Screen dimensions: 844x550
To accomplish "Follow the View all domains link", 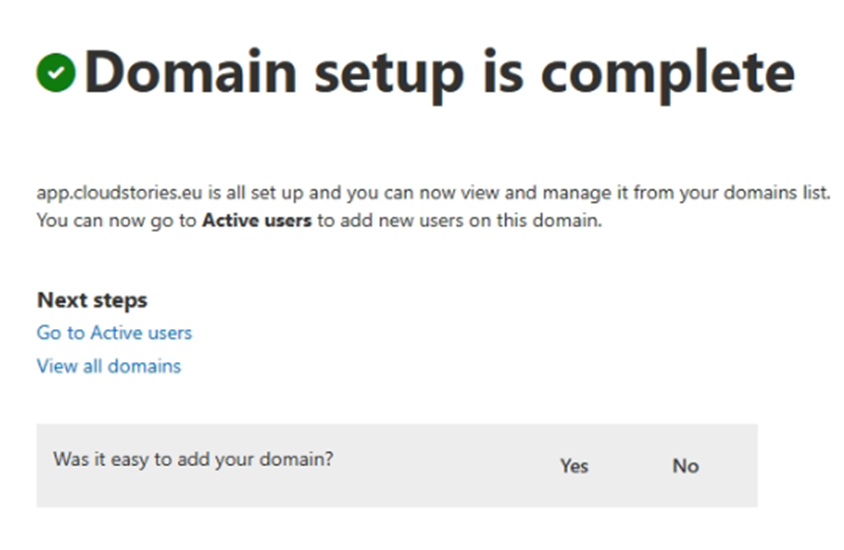I will click(x=109, y=366).
